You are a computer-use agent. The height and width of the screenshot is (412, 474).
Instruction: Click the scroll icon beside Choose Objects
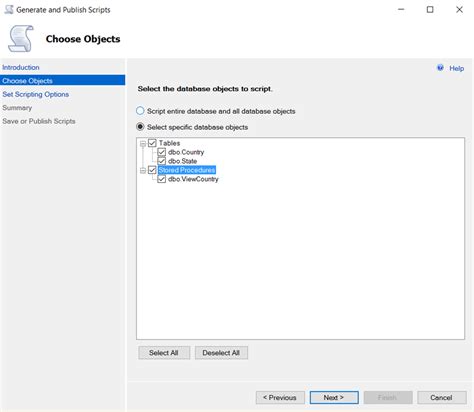coord(21,39)
